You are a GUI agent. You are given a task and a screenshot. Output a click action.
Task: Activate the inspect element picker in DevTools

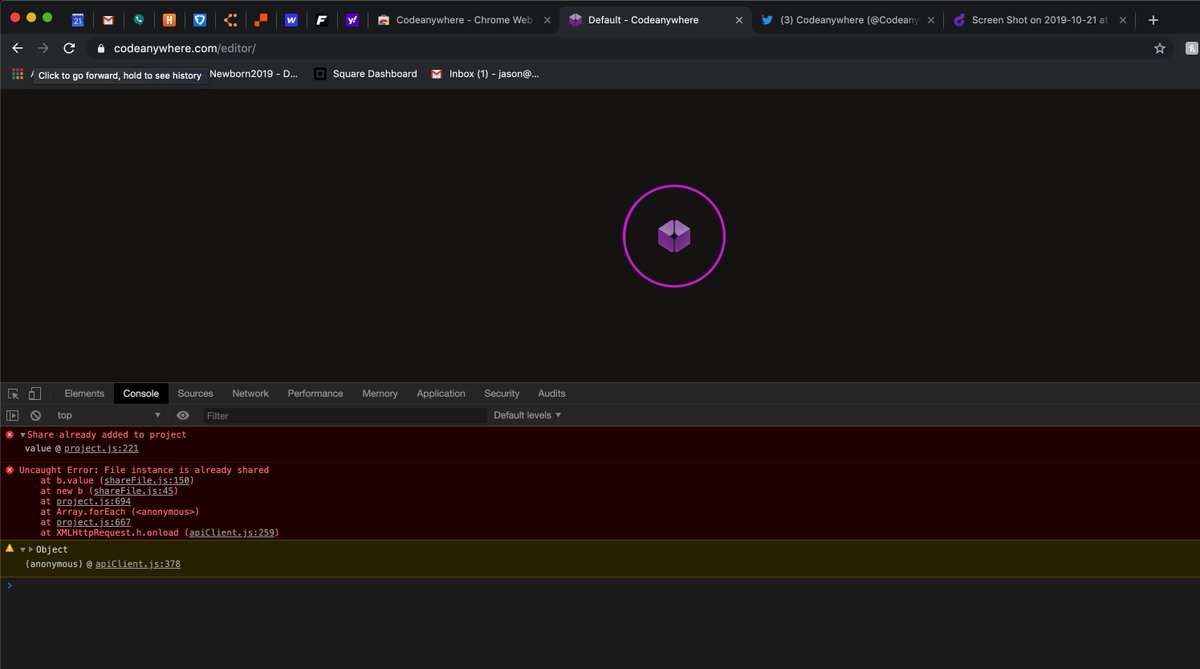13,394
